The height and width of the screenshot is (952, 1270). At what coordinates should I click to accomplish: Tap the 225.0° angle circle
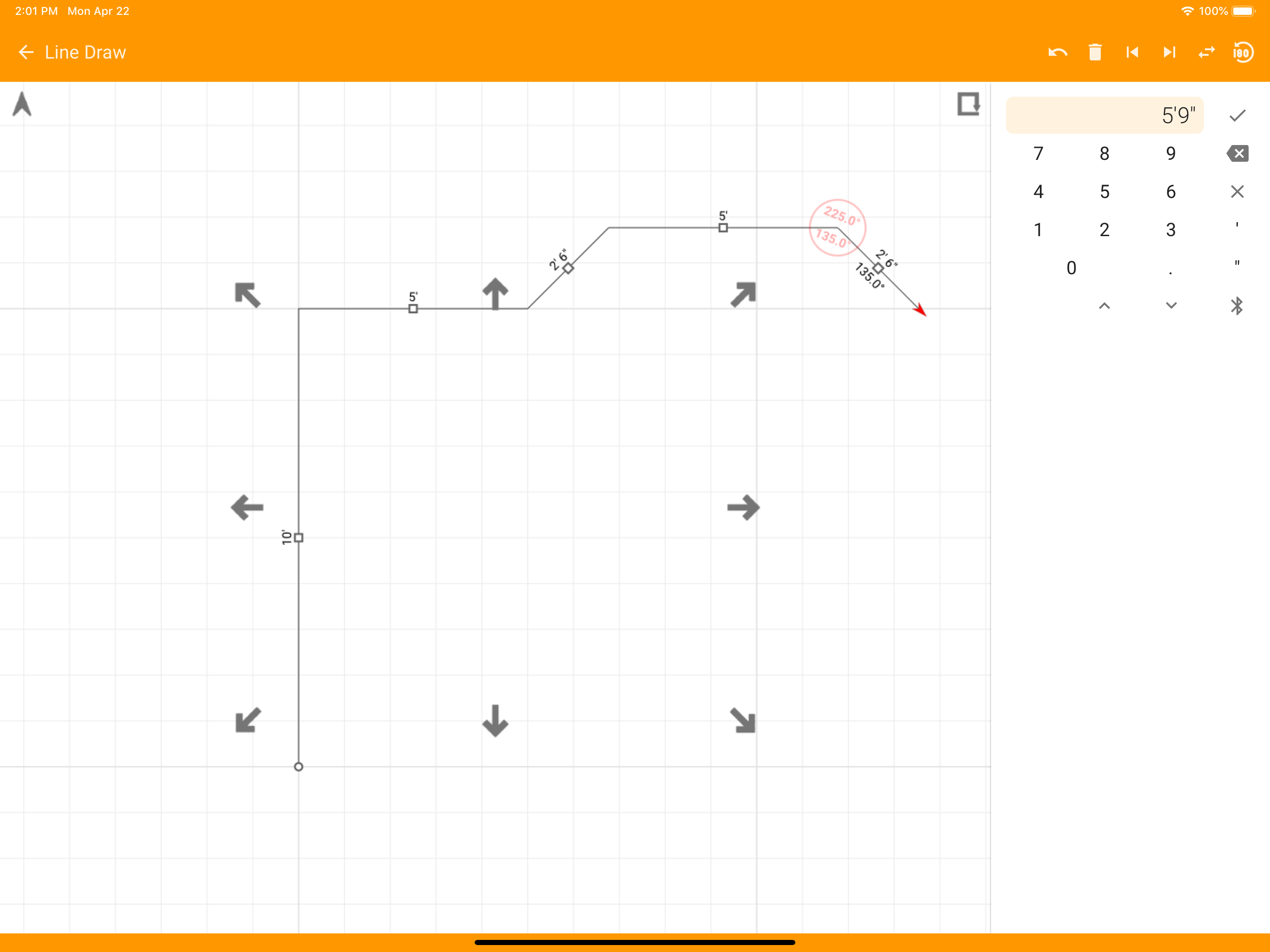click(837, 227)
